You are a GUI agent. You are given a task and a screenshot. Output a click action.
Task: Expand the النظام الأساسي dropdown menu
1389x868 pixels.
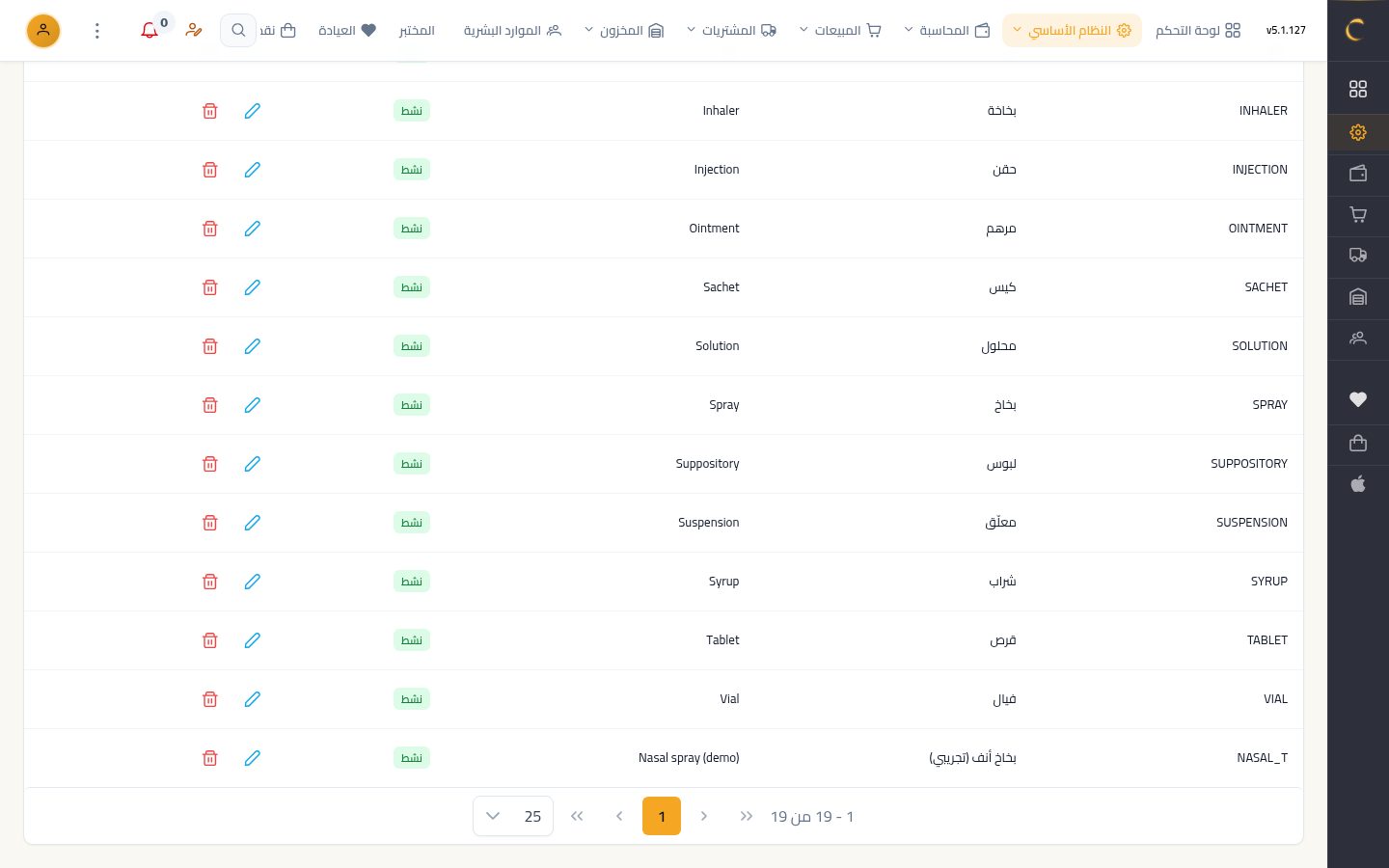point(1072,31)
